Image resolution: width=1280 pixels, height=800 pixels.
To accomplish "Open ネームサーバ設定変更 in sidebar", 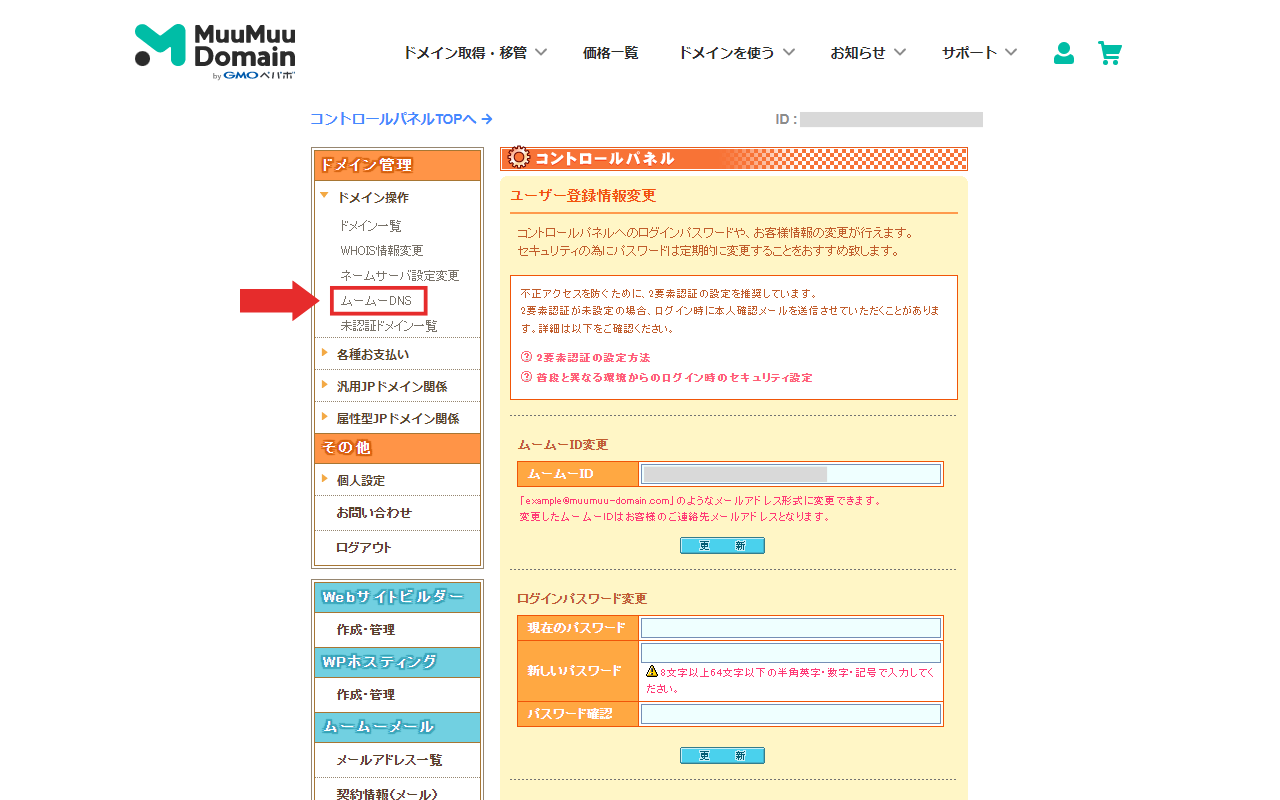I will coord(400,275).
